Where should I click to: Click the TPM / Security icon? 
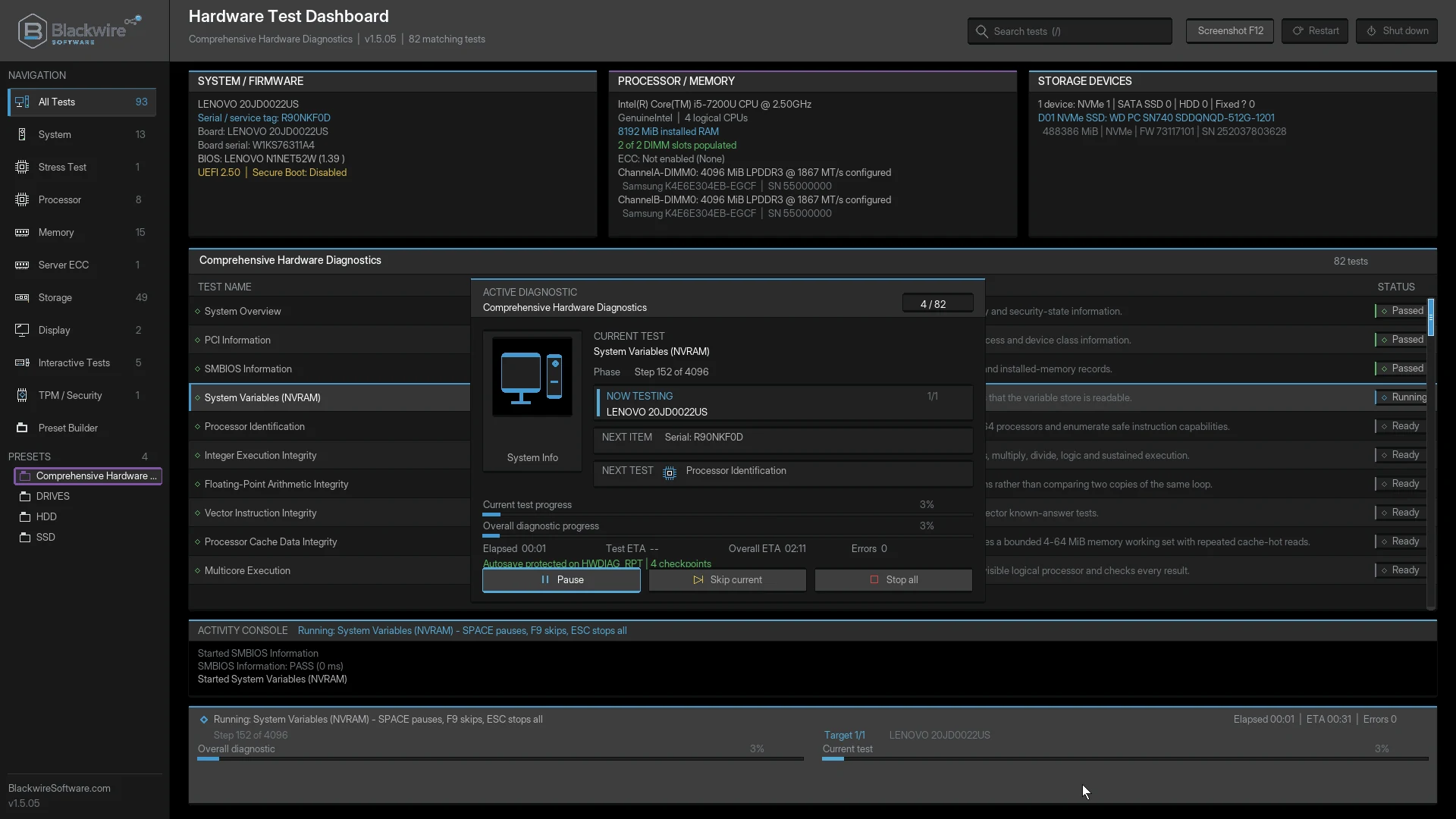pyautogui.click(x=22, y=396)
